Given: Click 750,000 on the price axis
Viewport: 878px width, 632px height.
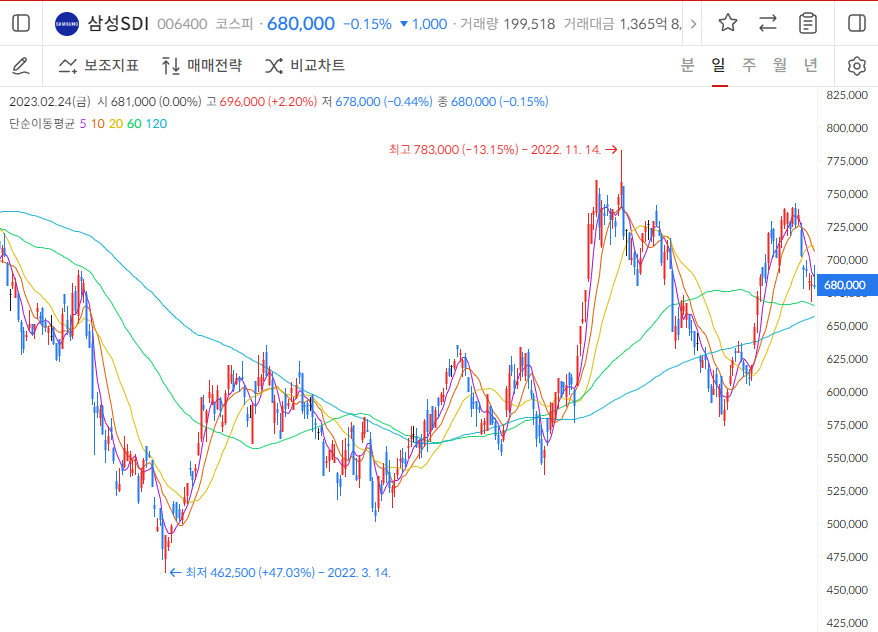Looking at the screenshot, I should point(847,194).
